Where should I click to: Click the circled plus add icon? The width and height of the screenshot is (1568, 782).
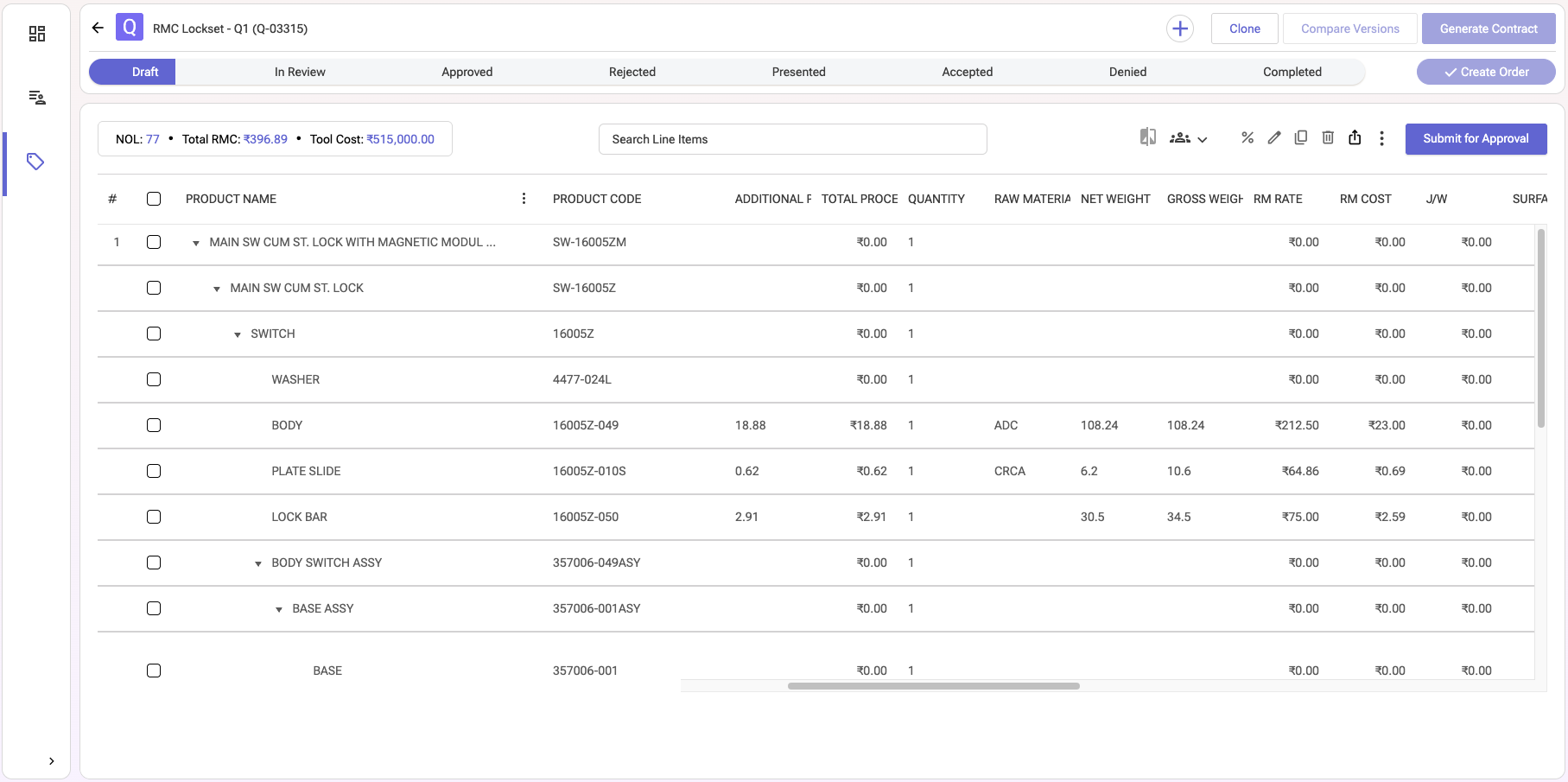click(x=1179, y=29)
